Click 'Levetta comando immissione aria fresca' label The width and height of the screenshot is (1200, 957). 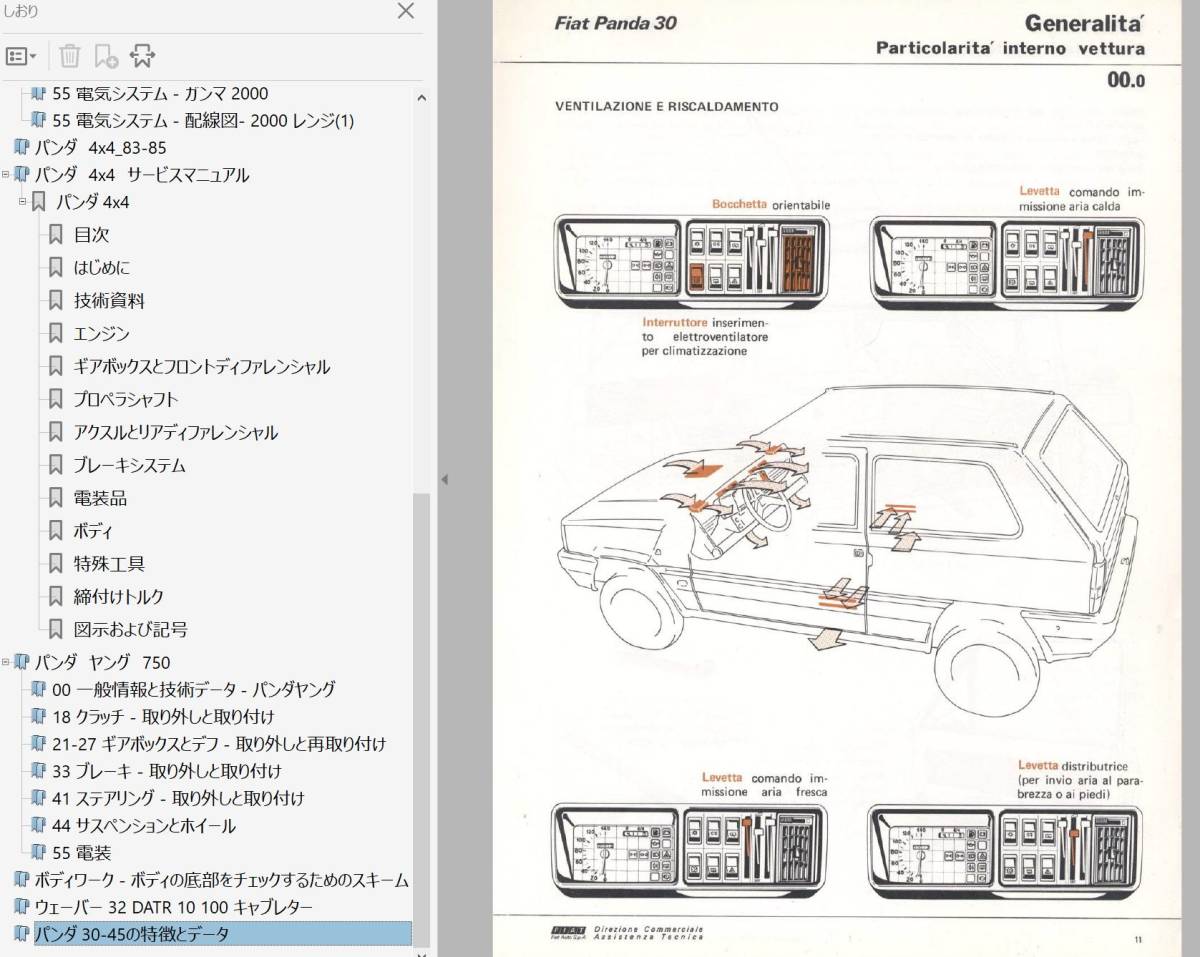tap(765, 784)
